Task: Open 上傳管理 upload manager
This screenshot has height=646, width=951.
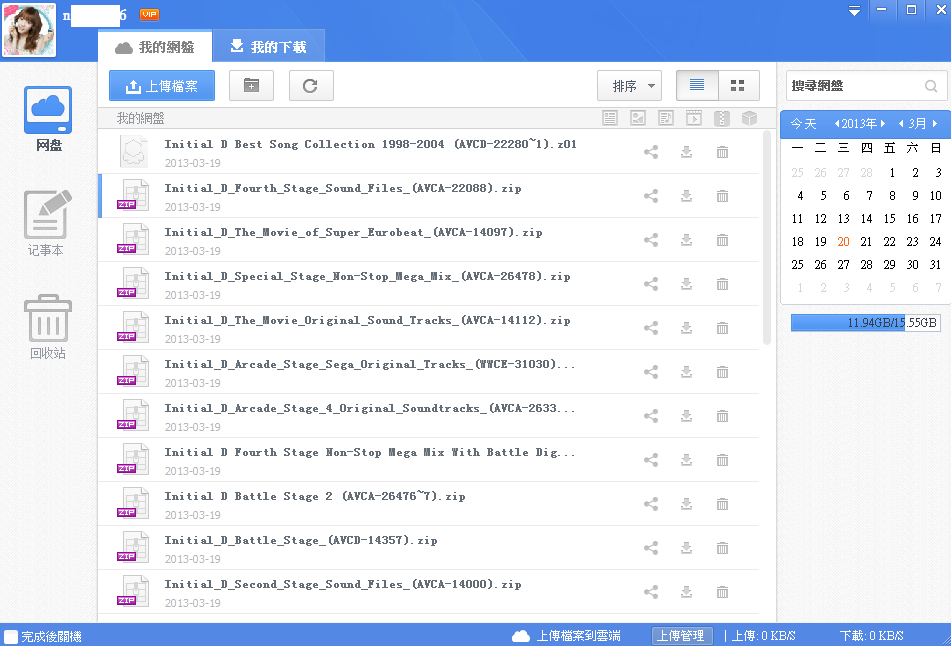Action: 682,636
